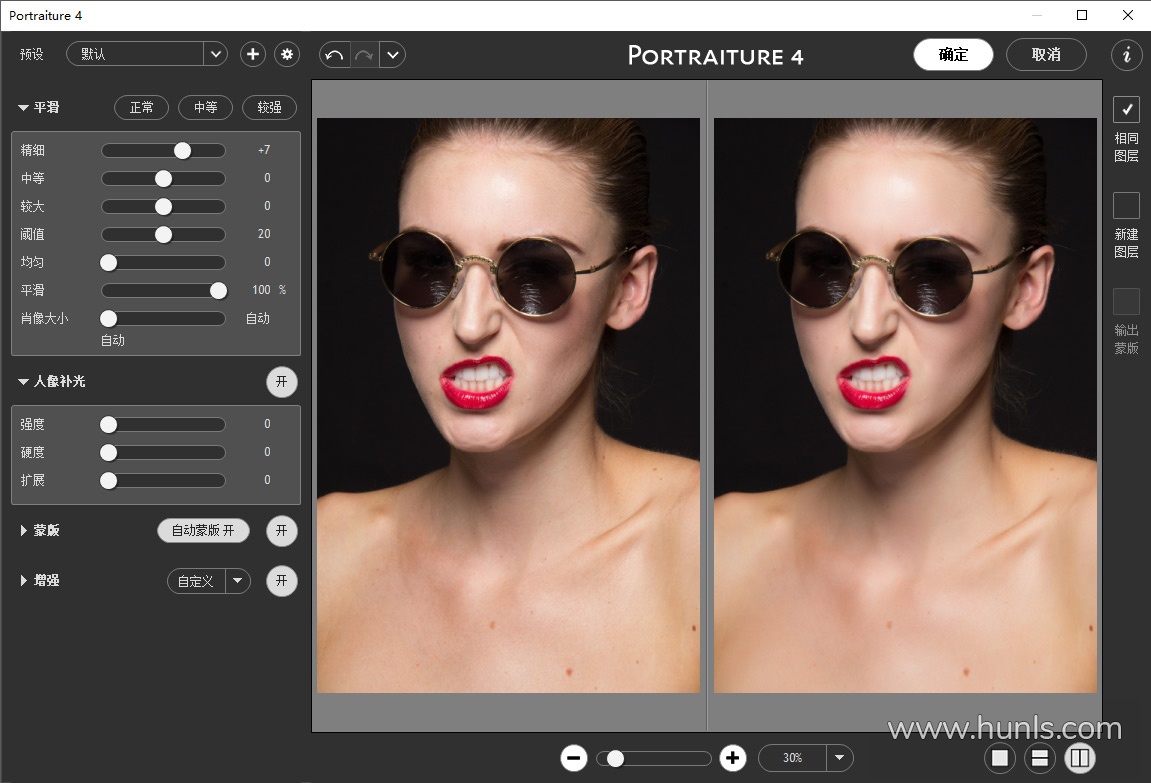The width and height of the screenshot is (1151, 783).
Task: Expand the 蒙版 section
Action: click(x=24, y=530)
